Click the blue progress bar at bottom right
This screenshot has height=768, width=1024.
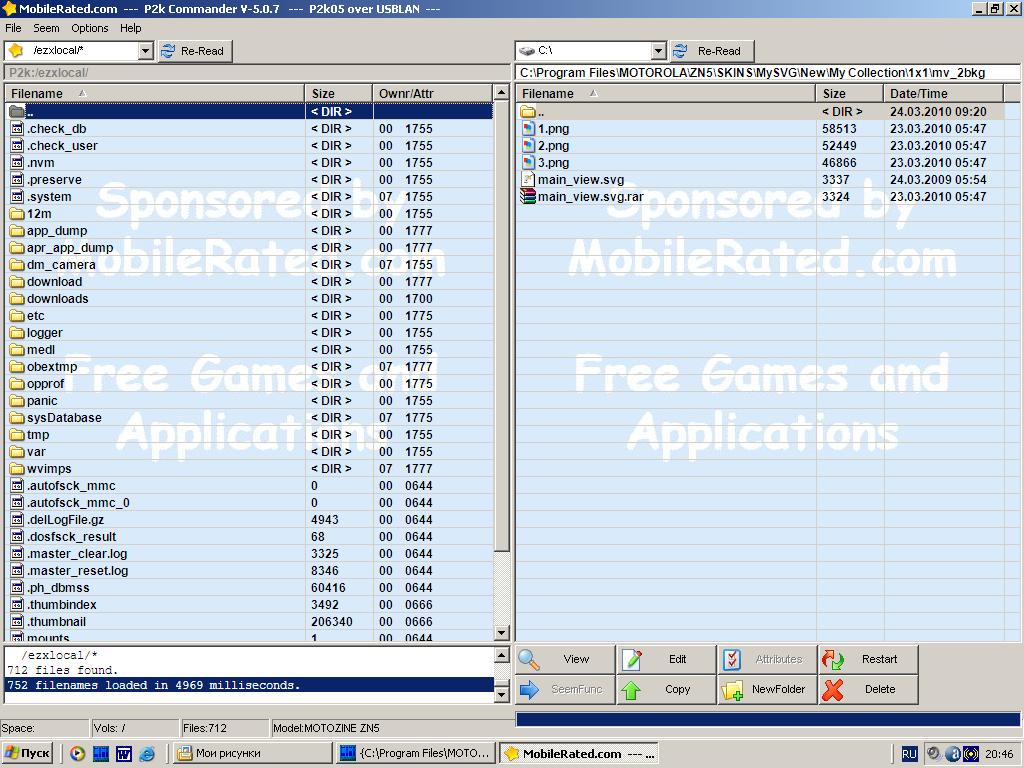tap(768, 720)
